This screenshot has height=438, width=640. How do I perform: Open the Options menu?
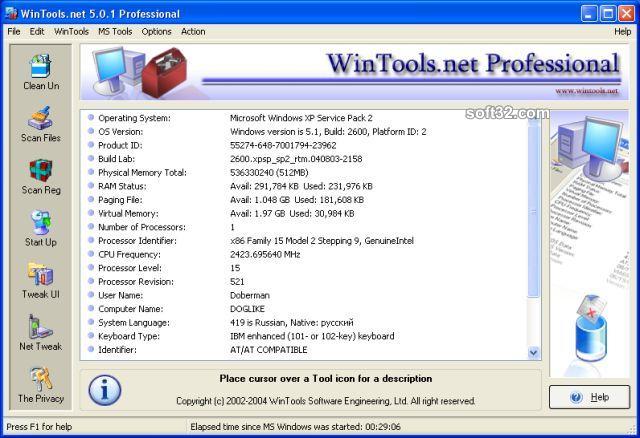pos(156,31)
